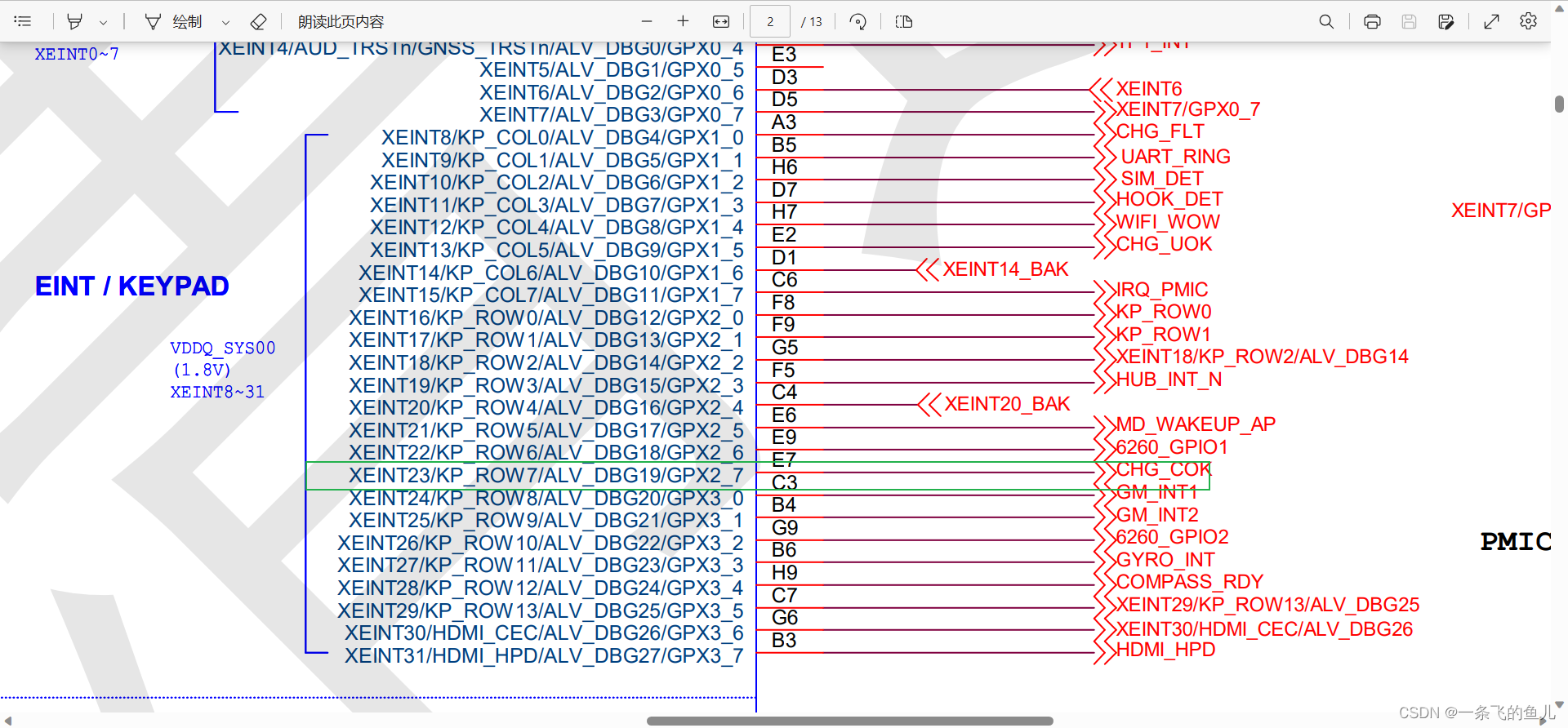Screen dimensions: 1568x728
Task: Open PDF viewer settings gear
Action: click(x=1528, y=21)
